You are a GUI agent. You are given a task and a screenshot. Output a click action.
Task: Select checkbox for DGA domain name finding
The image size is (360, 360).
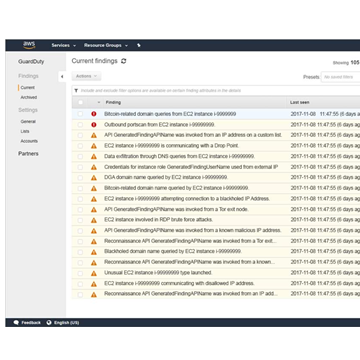[x=80, y=178]
